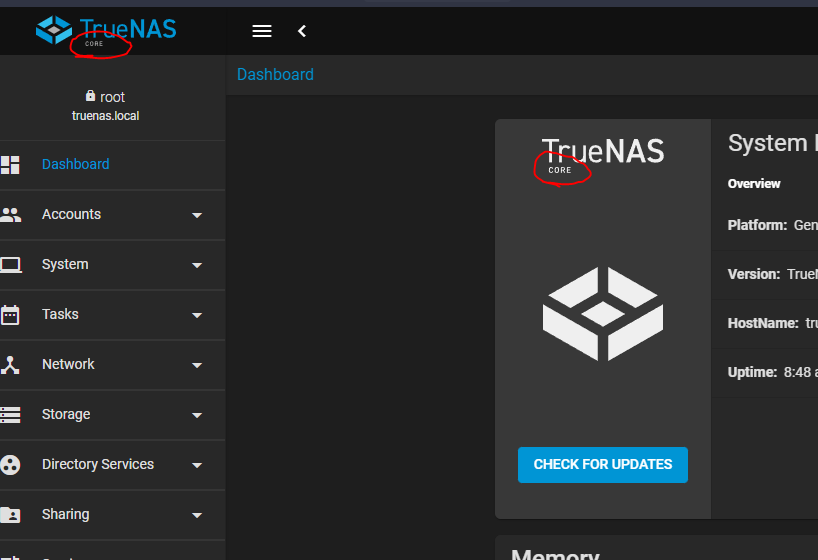Viewport: 818px width, 560px height.
Task: Click the TrueNAS CORE wordmark on card
Action: pyautogui.click(x=603, y=156)
